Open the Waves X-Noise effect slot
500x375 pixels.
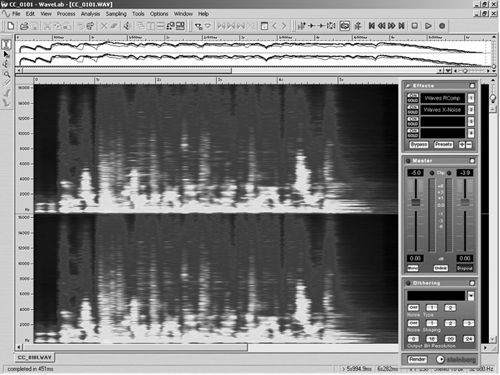[x=443, y=110]
